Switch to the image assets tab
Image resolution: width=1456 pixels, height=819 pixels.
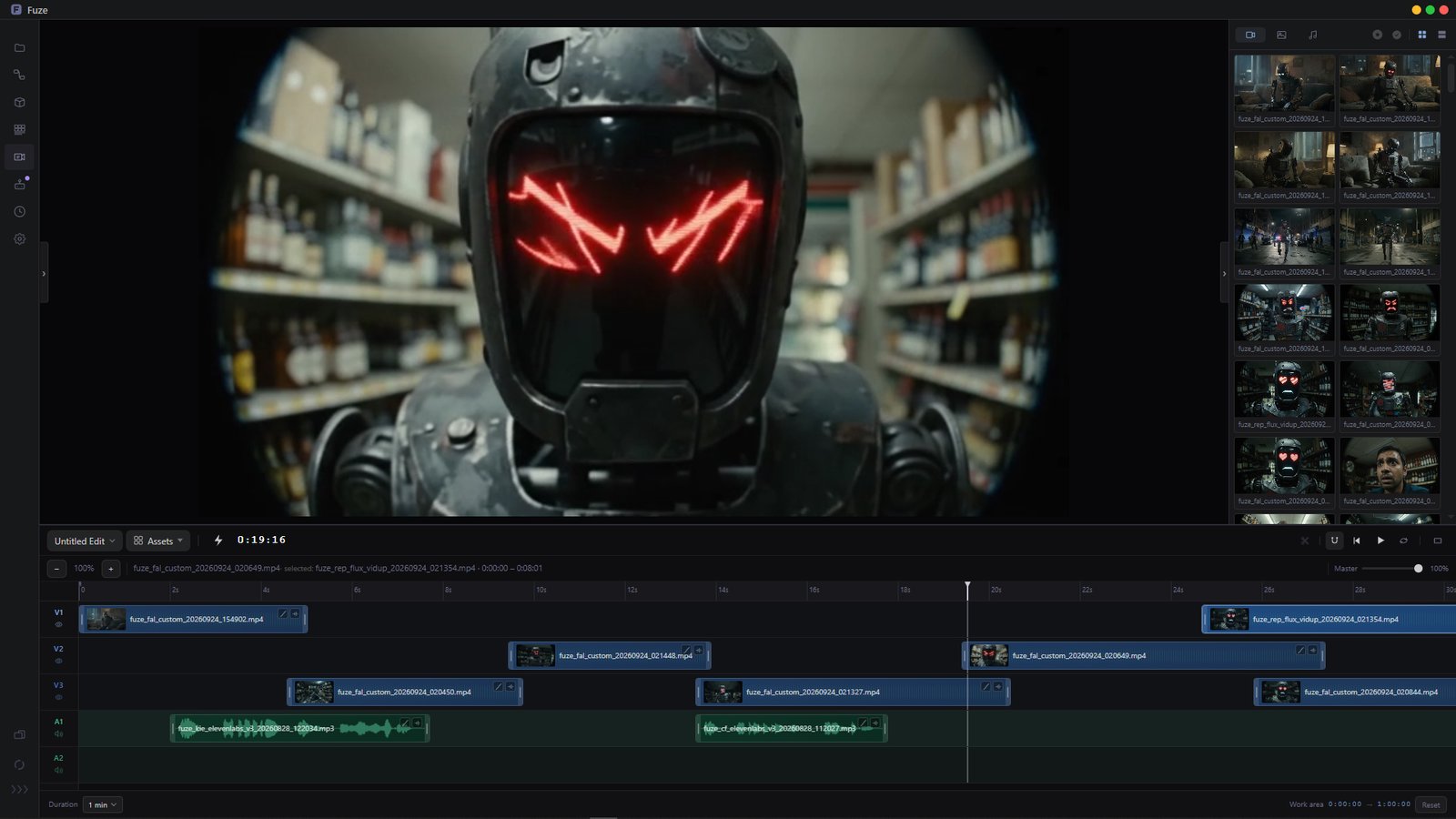pos(1281,35)
